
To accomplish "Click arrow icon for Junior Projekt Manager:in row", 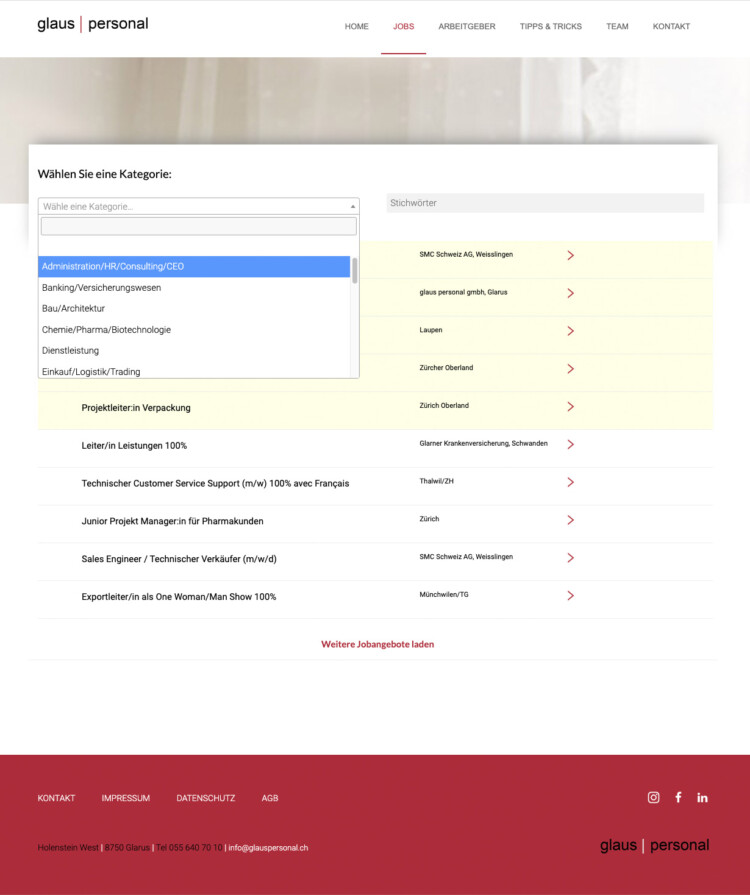I will coord(570,520).
